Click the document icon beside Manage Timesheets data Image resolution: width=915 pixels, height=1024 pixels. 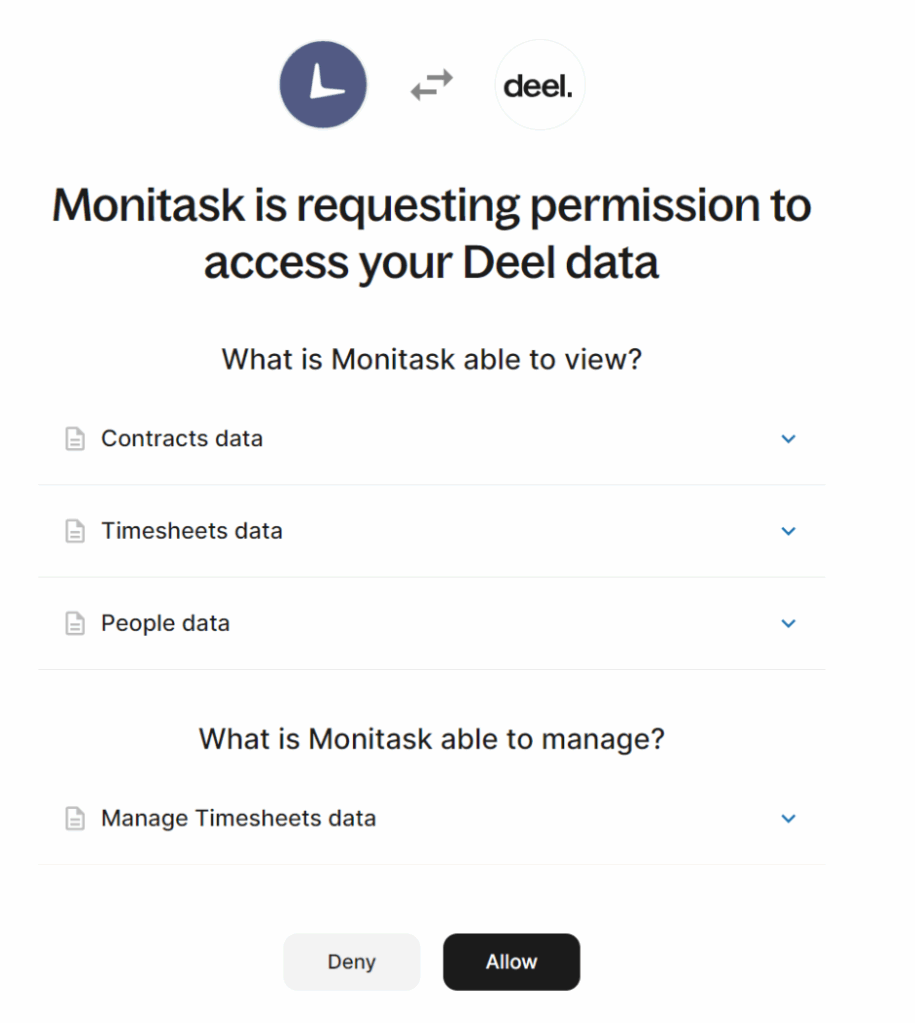coord(75,818)
